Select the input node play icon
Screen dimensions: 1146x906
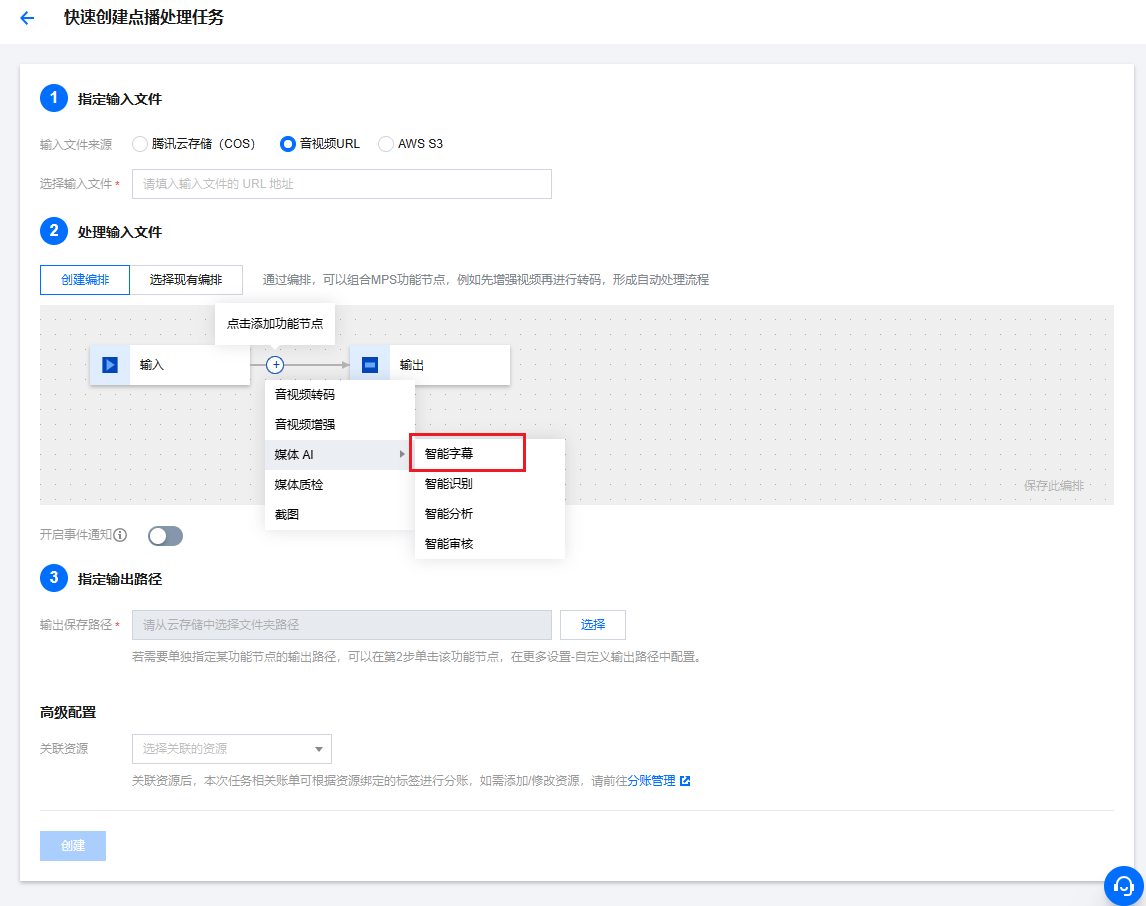(110, 365)
